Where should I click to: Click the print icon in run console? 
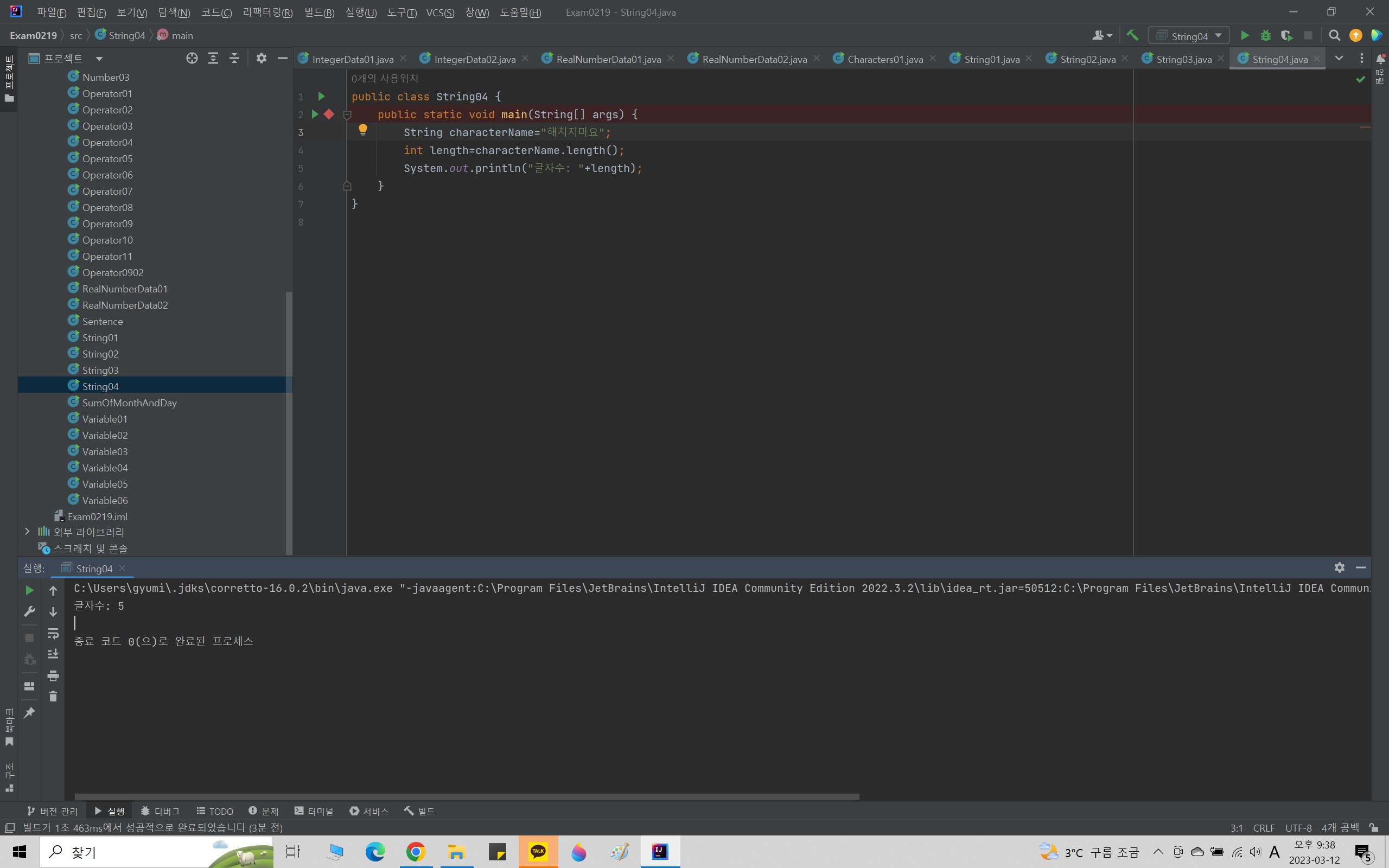click(x=53, y=675)
